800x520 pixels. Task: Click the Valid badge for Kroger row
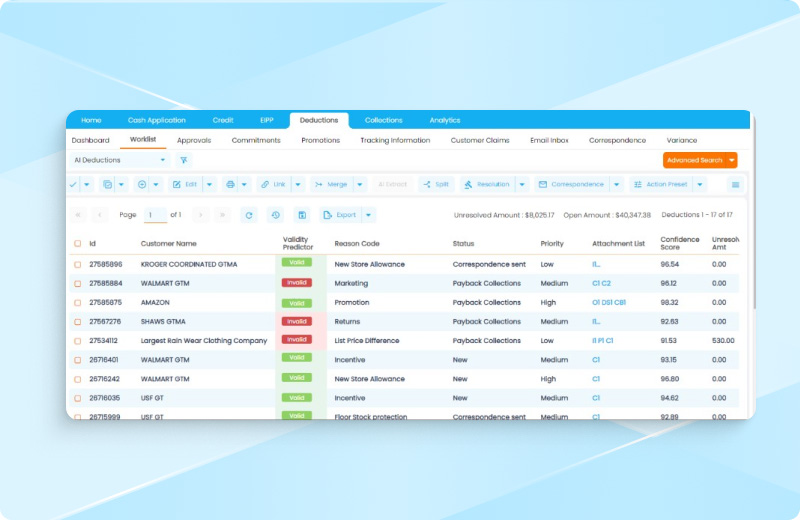pos(296,262)
